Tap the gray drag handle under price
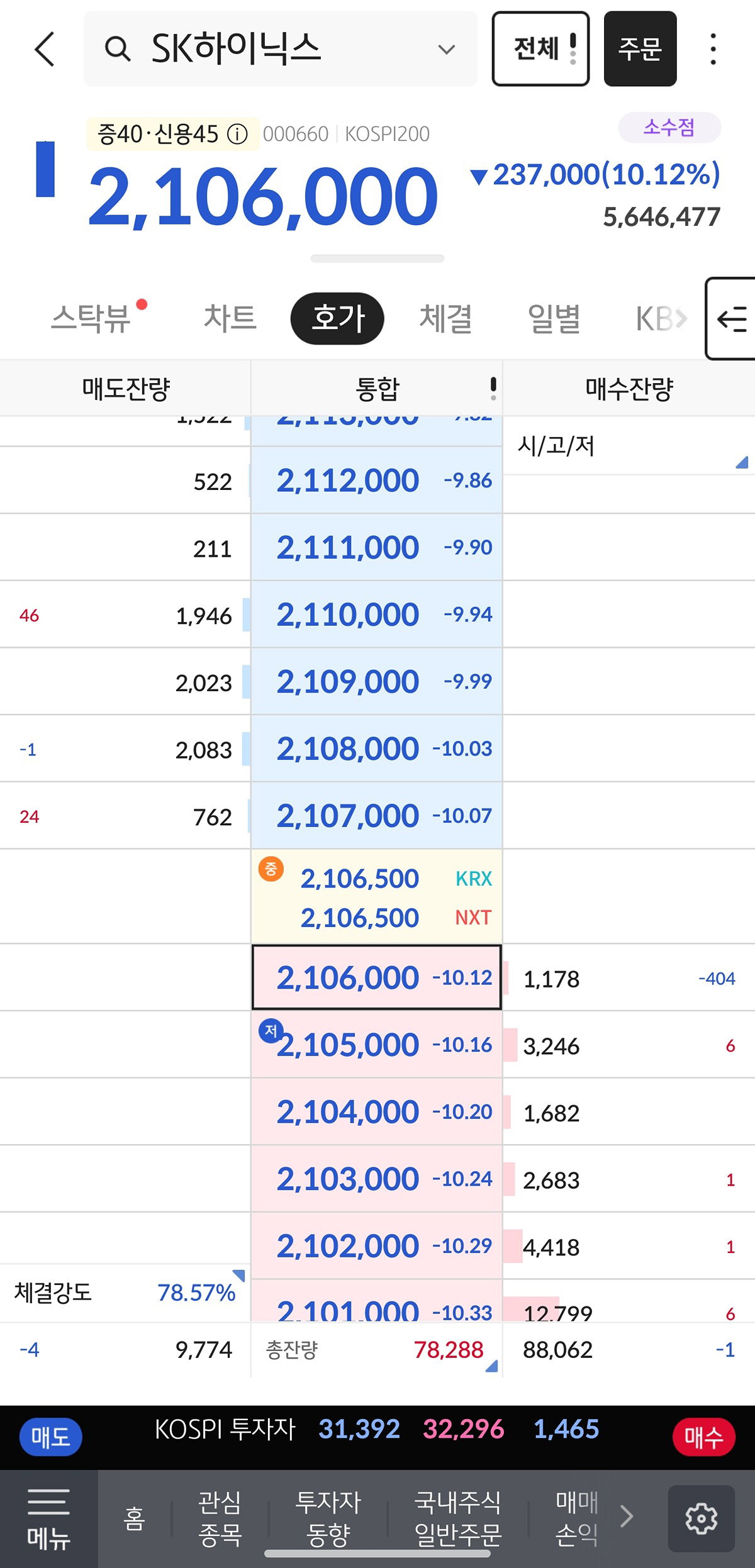Screen dimensions: 755x1568 click(377, 259)
